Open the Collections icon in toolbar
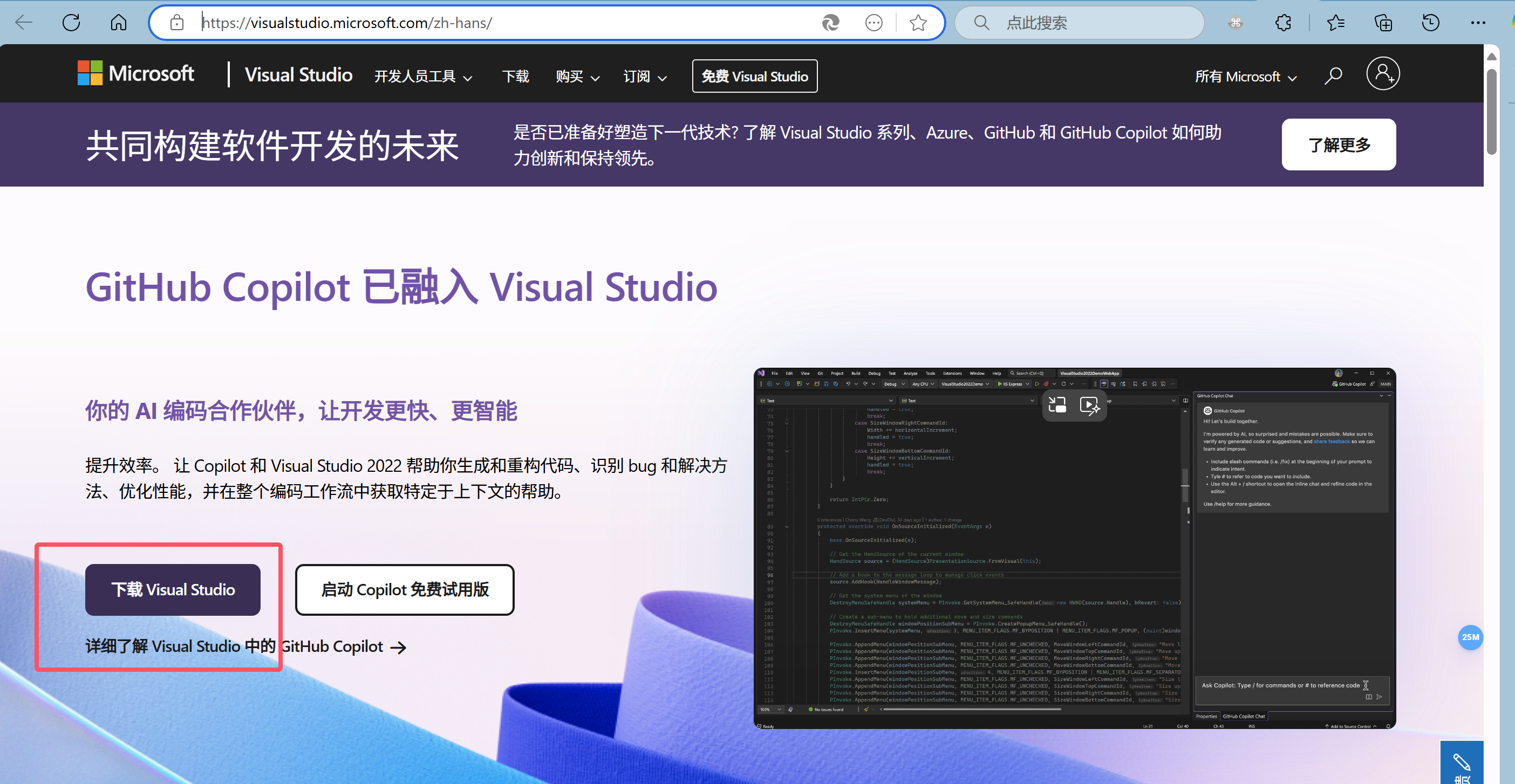This screenshot has height=784, width=1515. point(1383,23)
